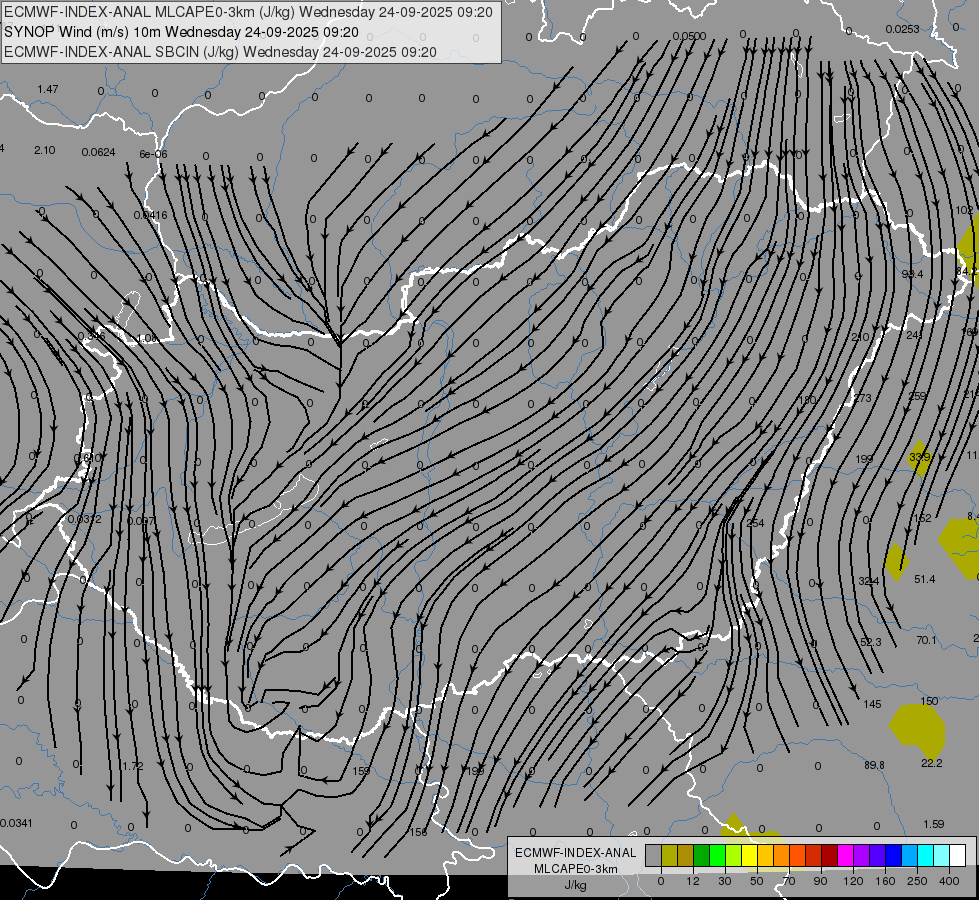Click the map value 1.72

(132, 766)
